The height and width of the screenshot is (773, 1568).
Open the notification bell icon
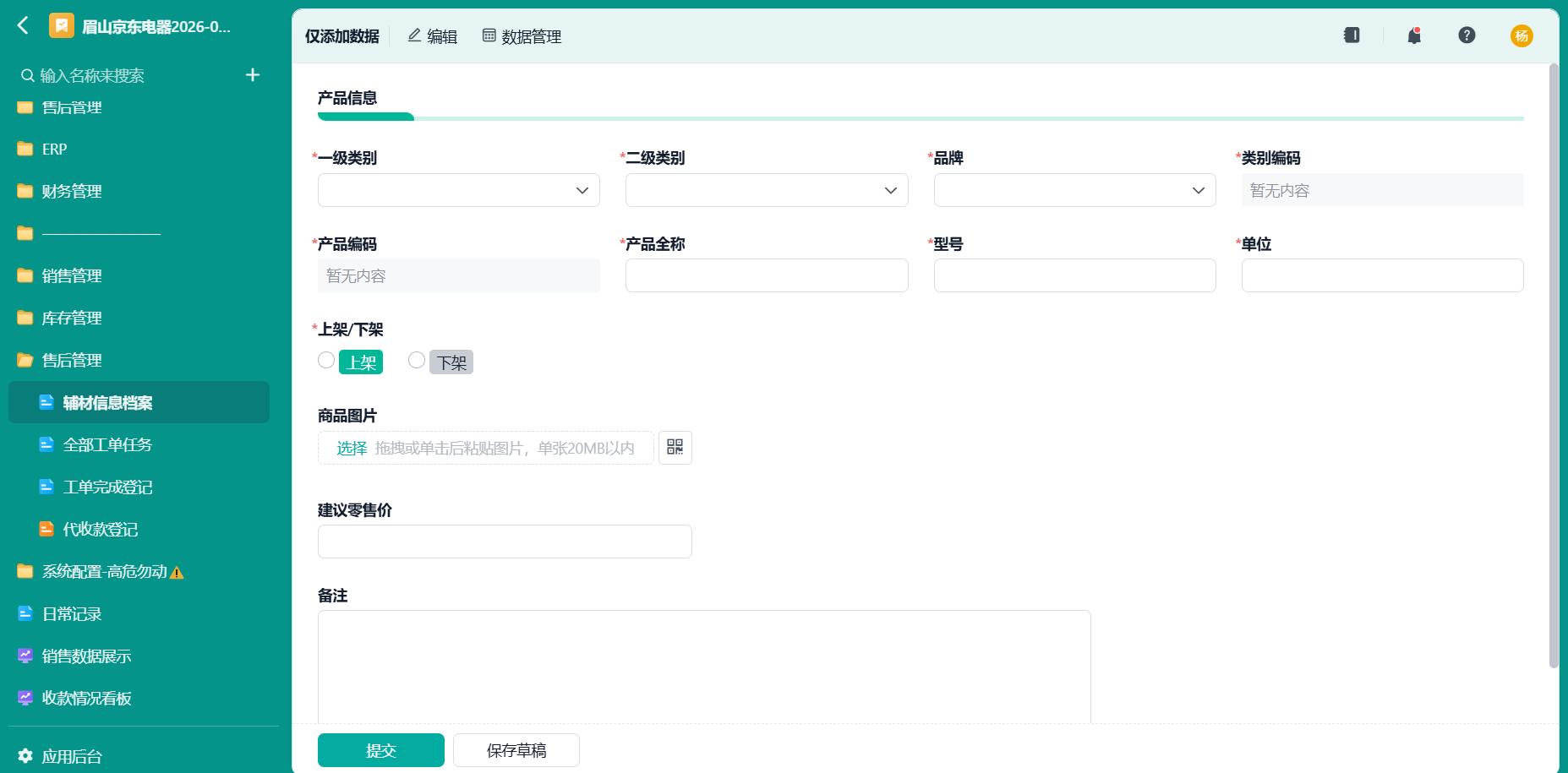(x=1414, y=35)
